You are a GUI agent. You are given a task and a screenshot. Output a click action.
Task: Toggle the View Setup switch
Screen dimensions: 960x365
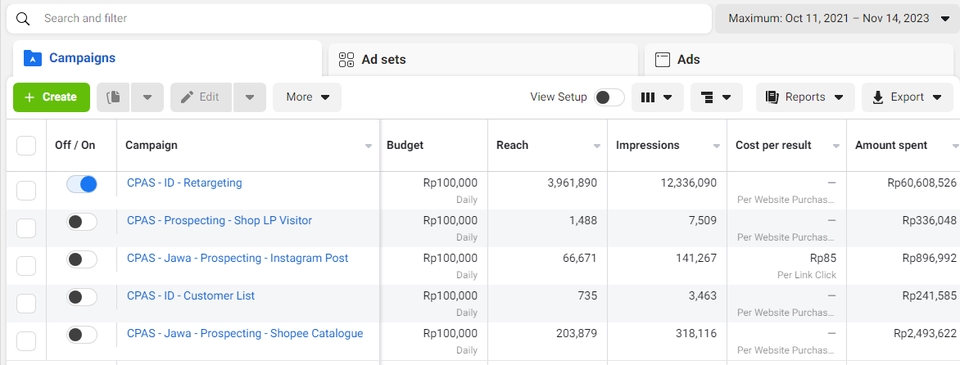point(609,97)
